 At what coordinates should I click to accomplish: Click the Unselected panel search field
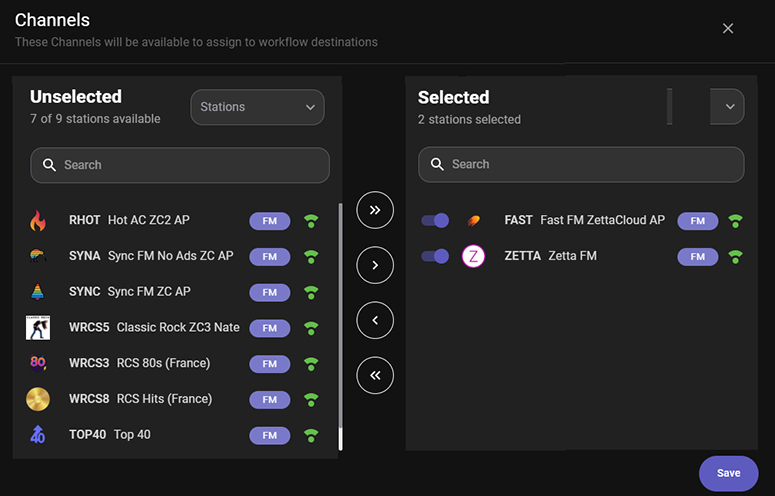(x=180, y=165)
